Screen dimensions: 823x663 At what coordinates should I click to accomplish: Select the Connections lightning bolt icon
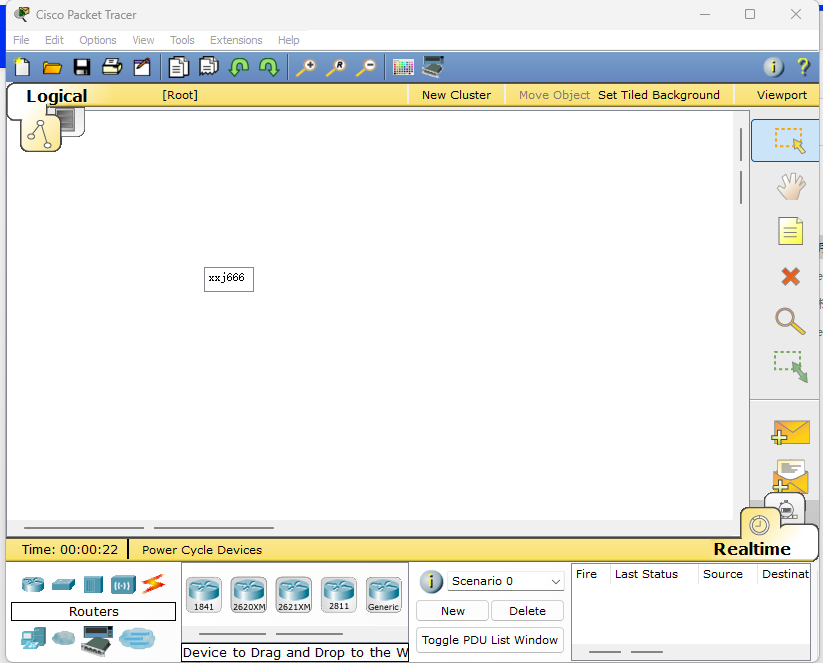tap(153, 584)
